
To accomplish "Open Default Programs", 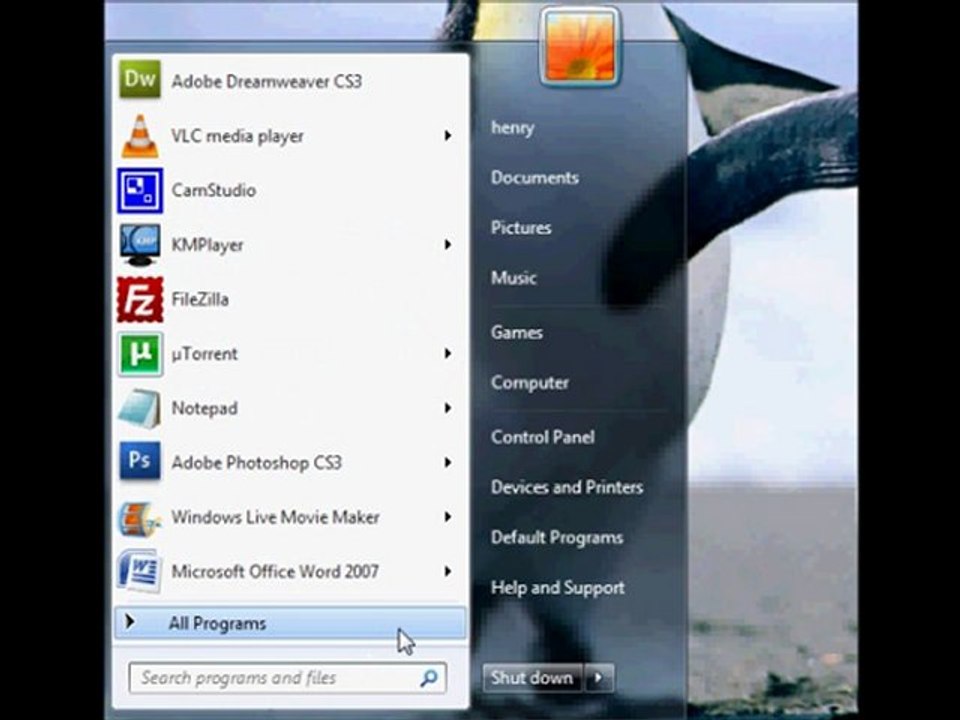I will (557, 538).
